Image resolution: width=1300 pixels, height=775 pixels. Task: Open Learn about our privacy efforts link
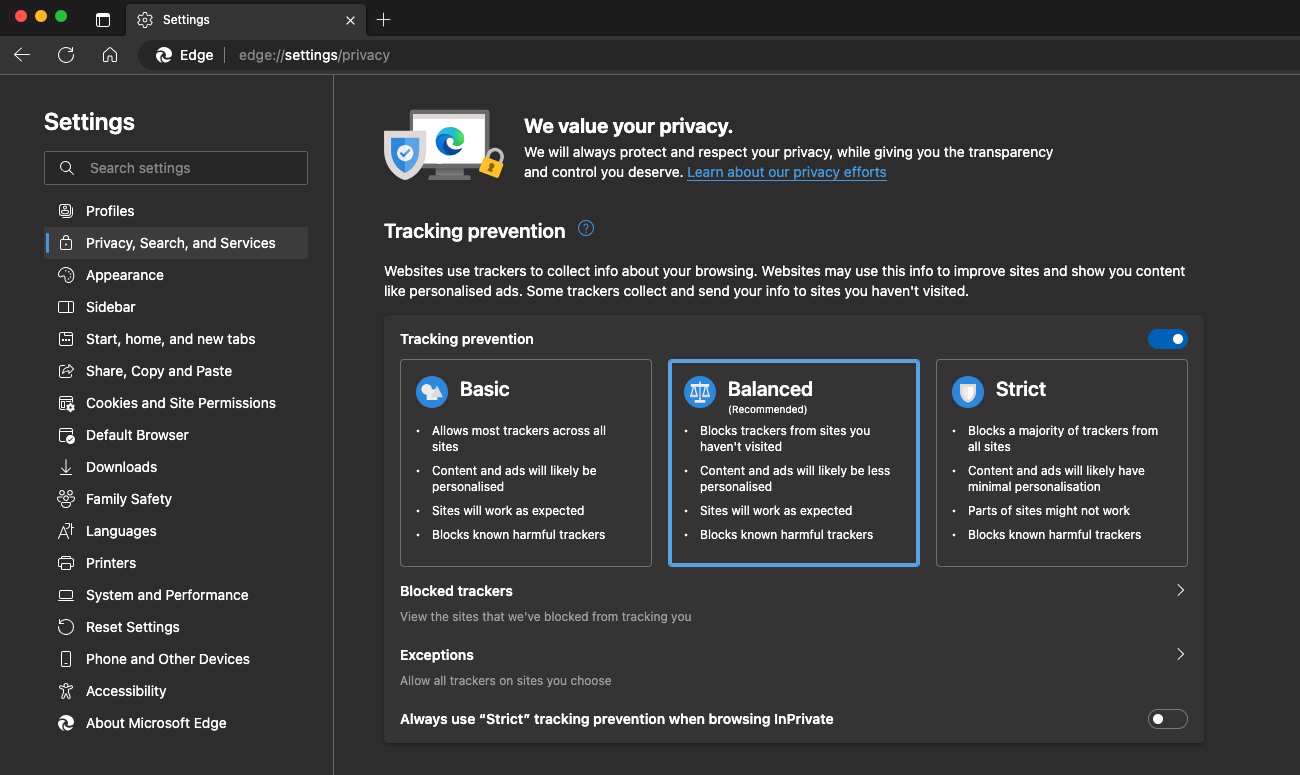click(x=787, y=172)
